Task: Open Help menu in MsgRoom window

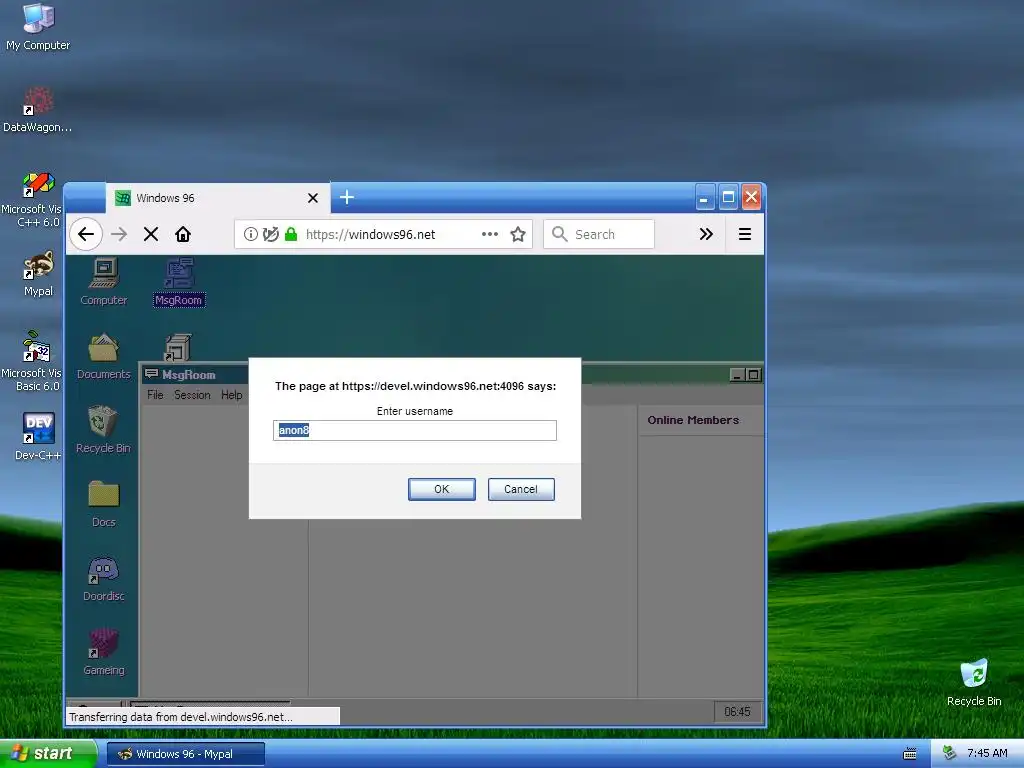Action: click(x=231, y=394)
